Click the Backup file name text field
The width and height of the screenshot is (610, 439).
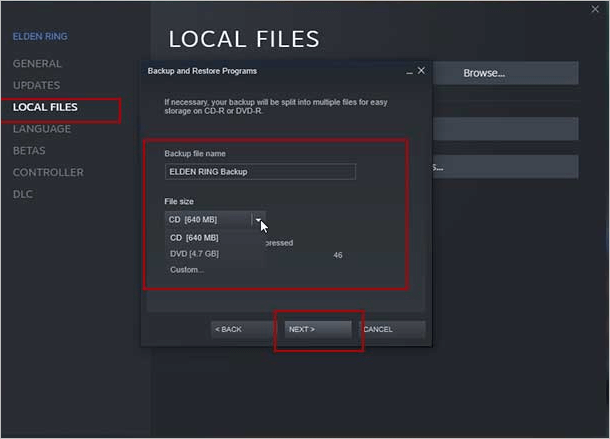click(260, 172)
